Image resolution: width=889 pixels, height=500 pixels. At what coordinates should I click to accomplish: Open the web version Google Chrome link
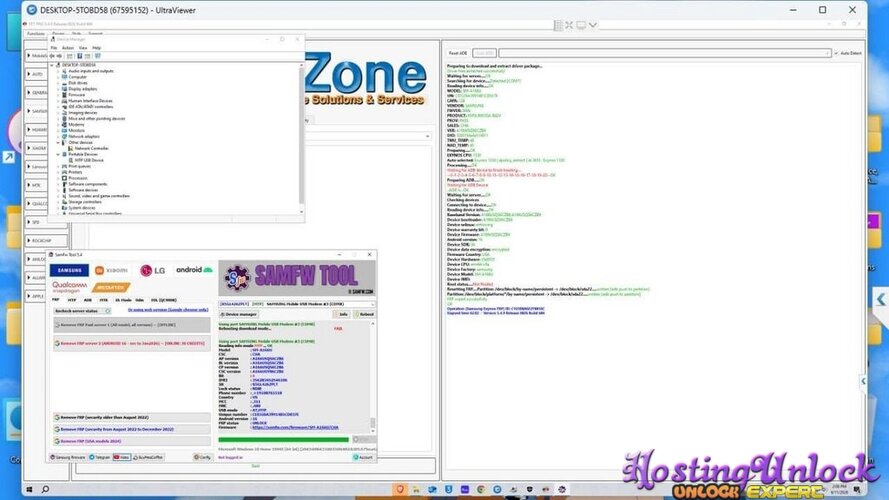pyautogui.click(x=168, y=310)
